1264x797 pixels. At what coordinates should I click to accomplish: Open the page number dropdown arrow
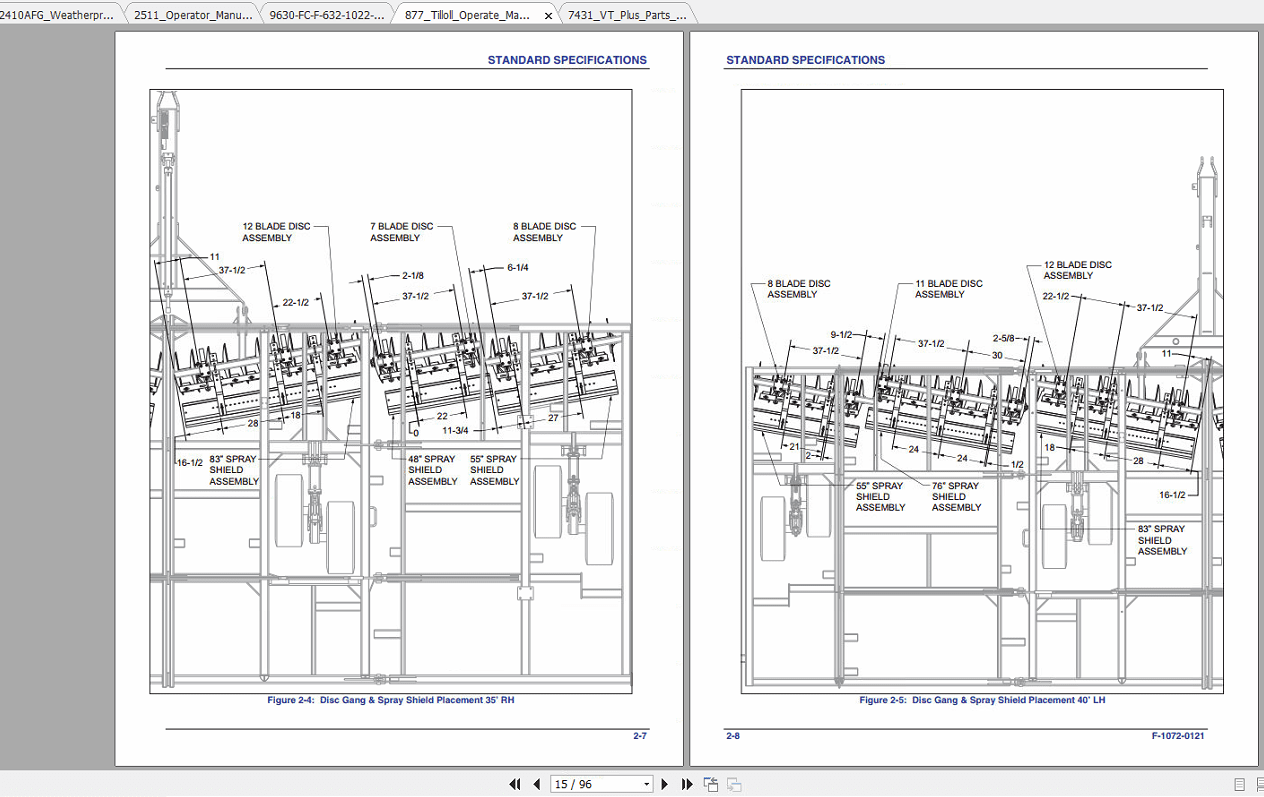[646, 784]
